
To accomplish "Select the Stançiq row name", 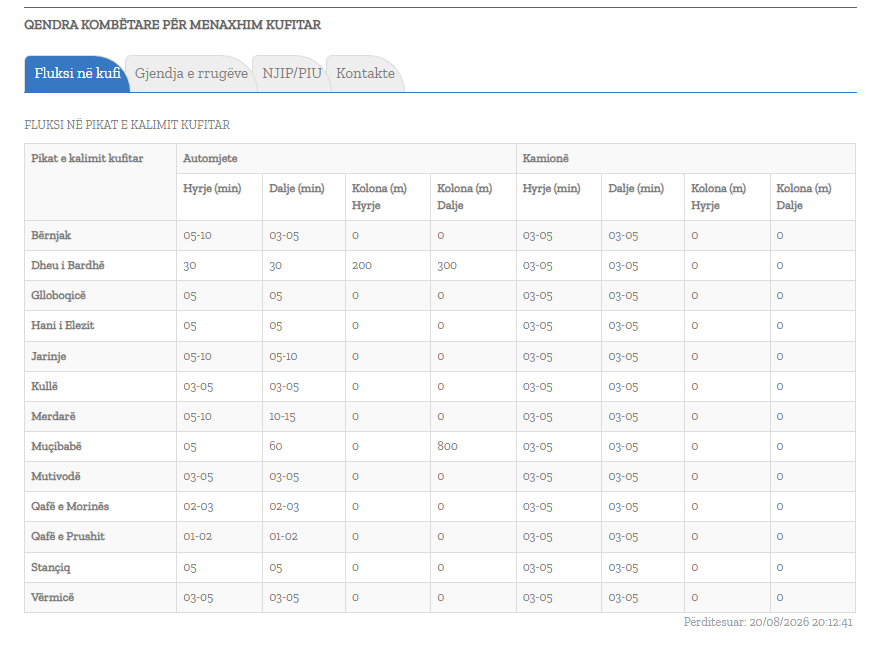I will pos(51,567).
